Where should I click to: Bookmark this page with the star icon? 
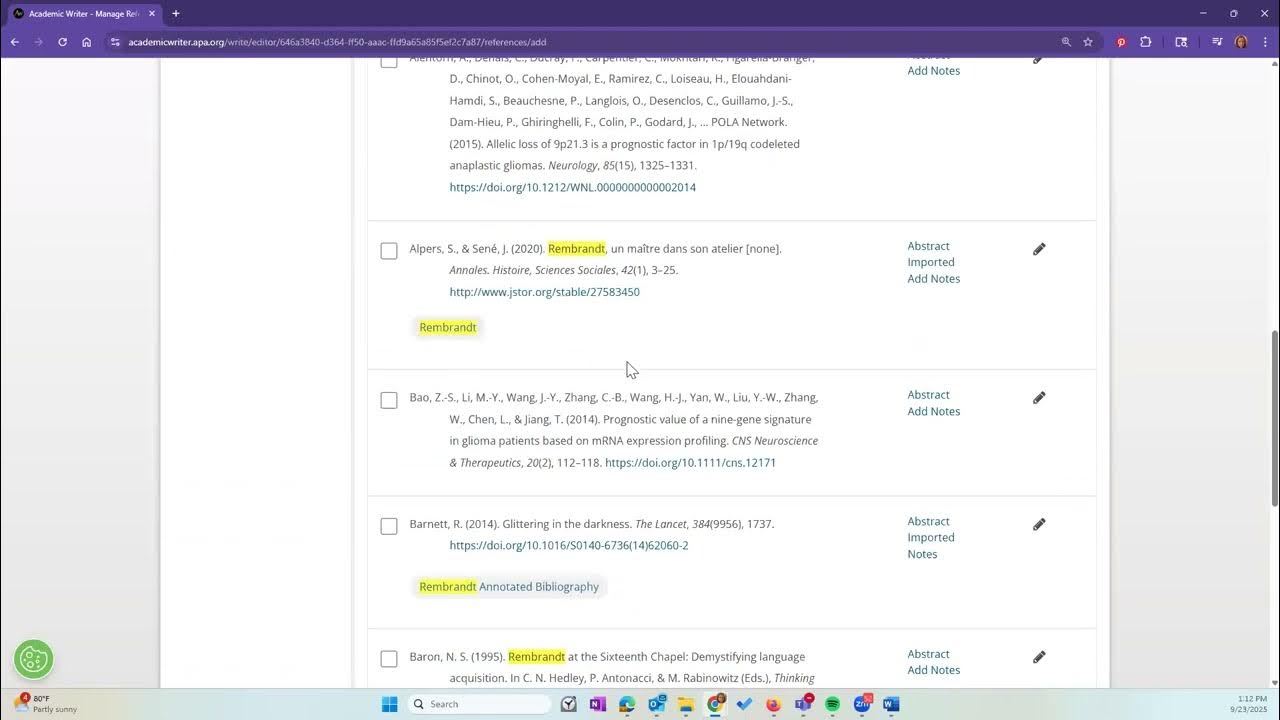pyautogui.click(x=1089, y=42)
